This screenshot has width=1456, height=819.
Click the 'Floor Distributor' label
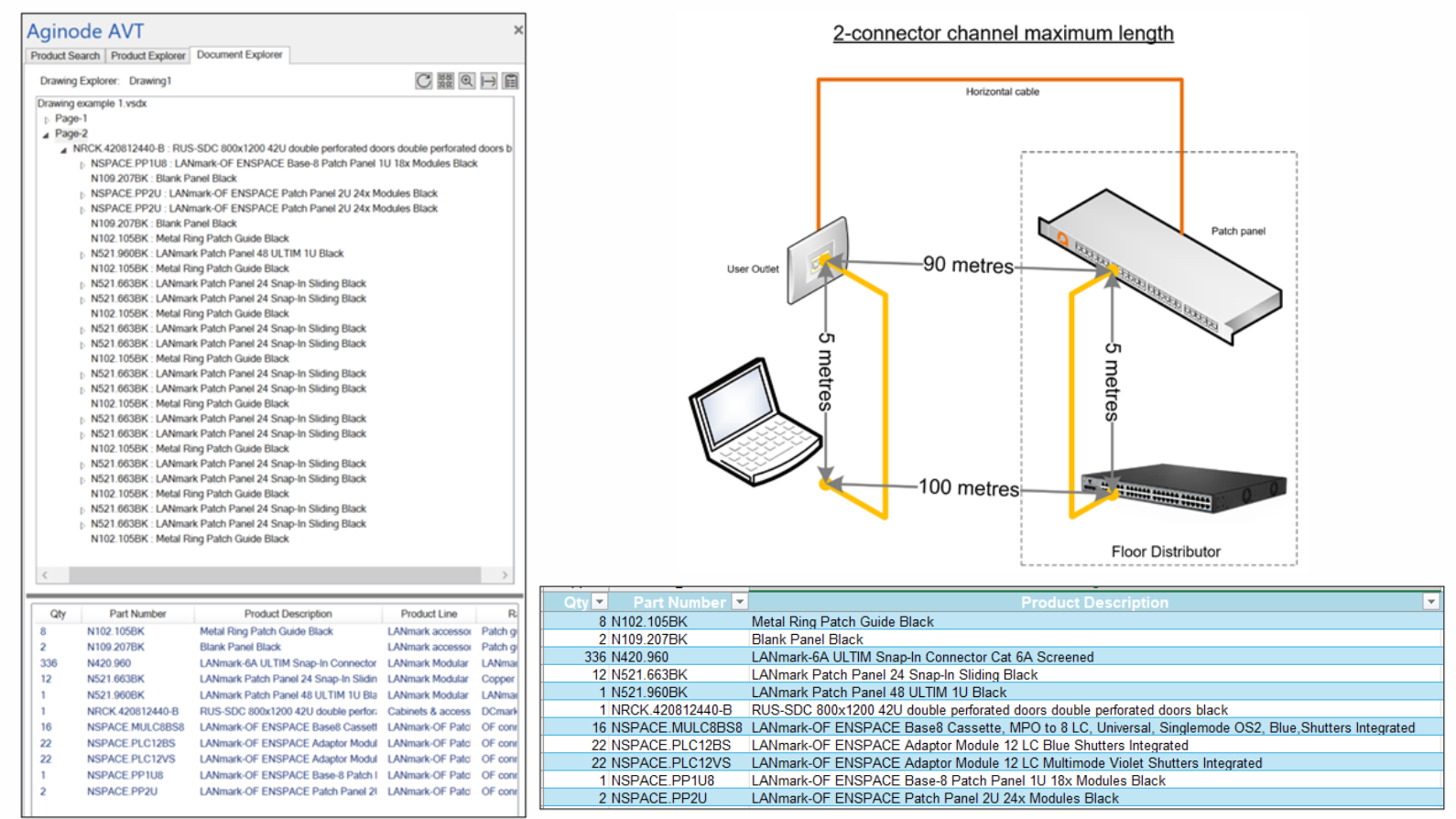1166,551
